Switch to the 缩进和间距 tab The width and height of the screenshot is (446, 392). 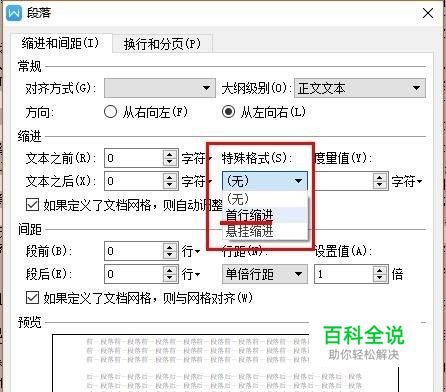coord(60,43)
